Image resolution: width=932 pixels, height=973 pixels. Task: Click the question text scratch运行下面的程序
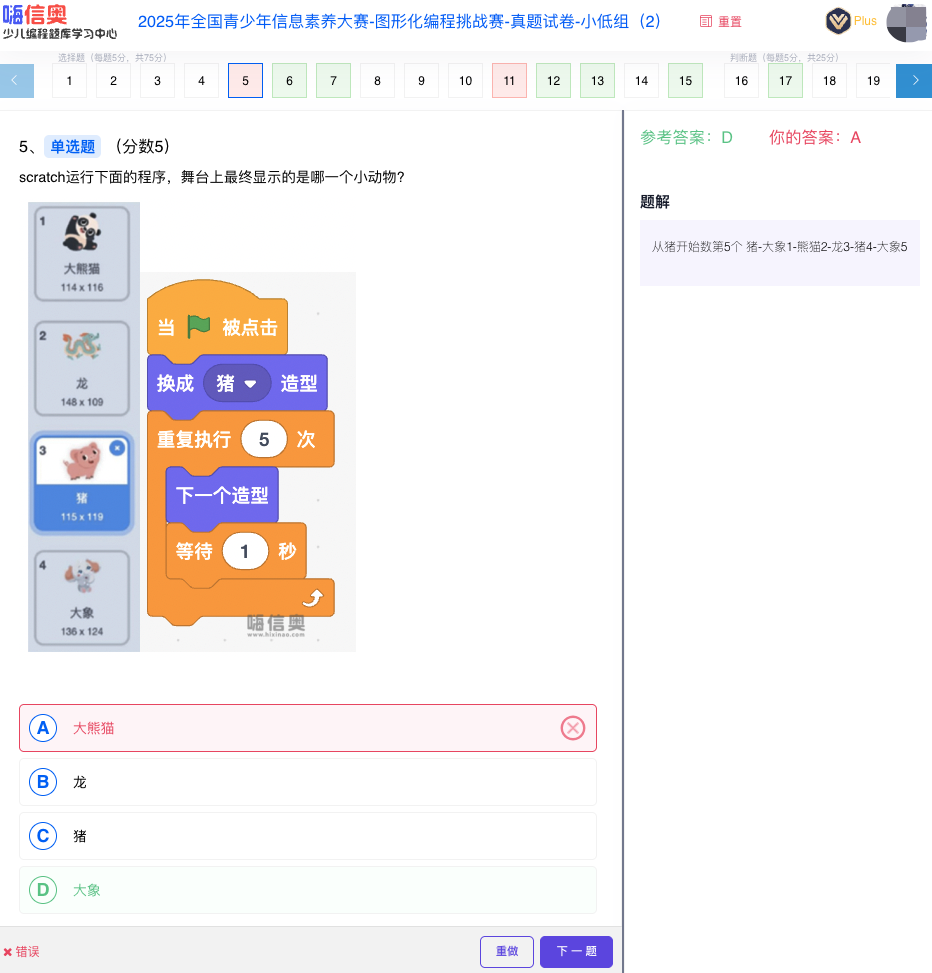pyautogui.click(x=212, y=177)
